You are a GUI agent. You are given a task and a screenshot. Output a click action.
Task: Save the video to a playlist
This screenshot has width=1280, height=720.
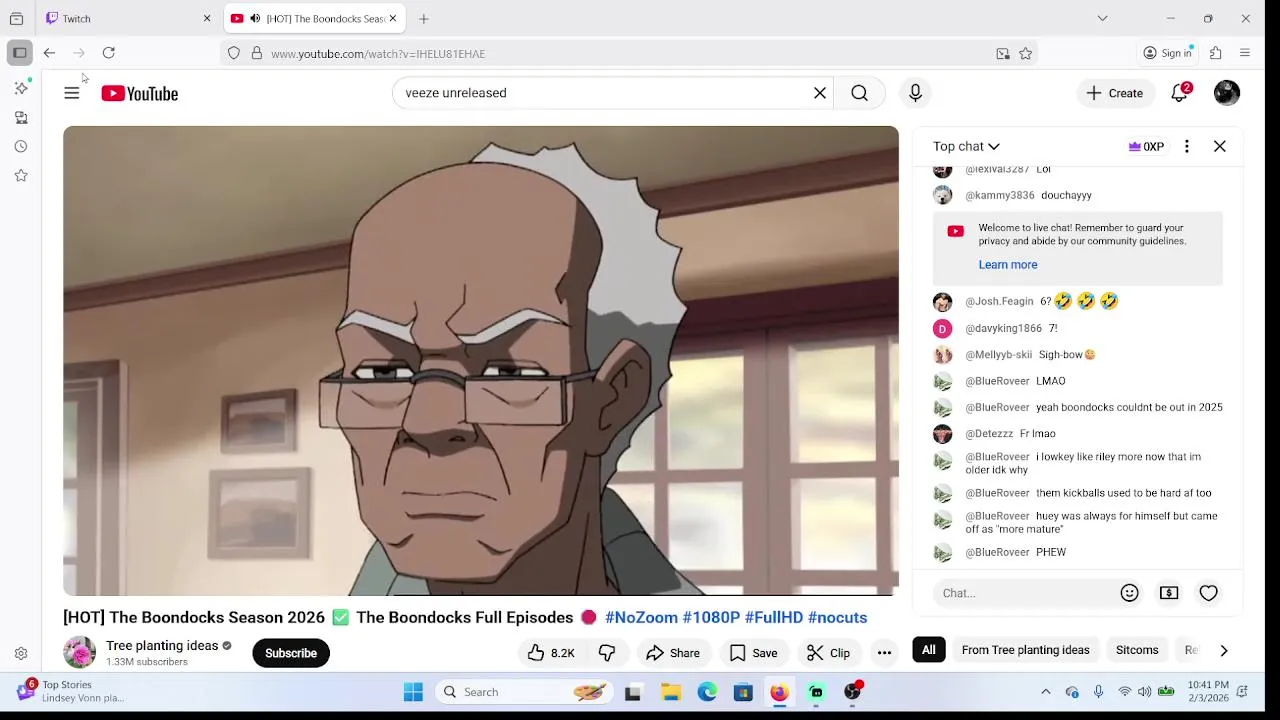753,653
